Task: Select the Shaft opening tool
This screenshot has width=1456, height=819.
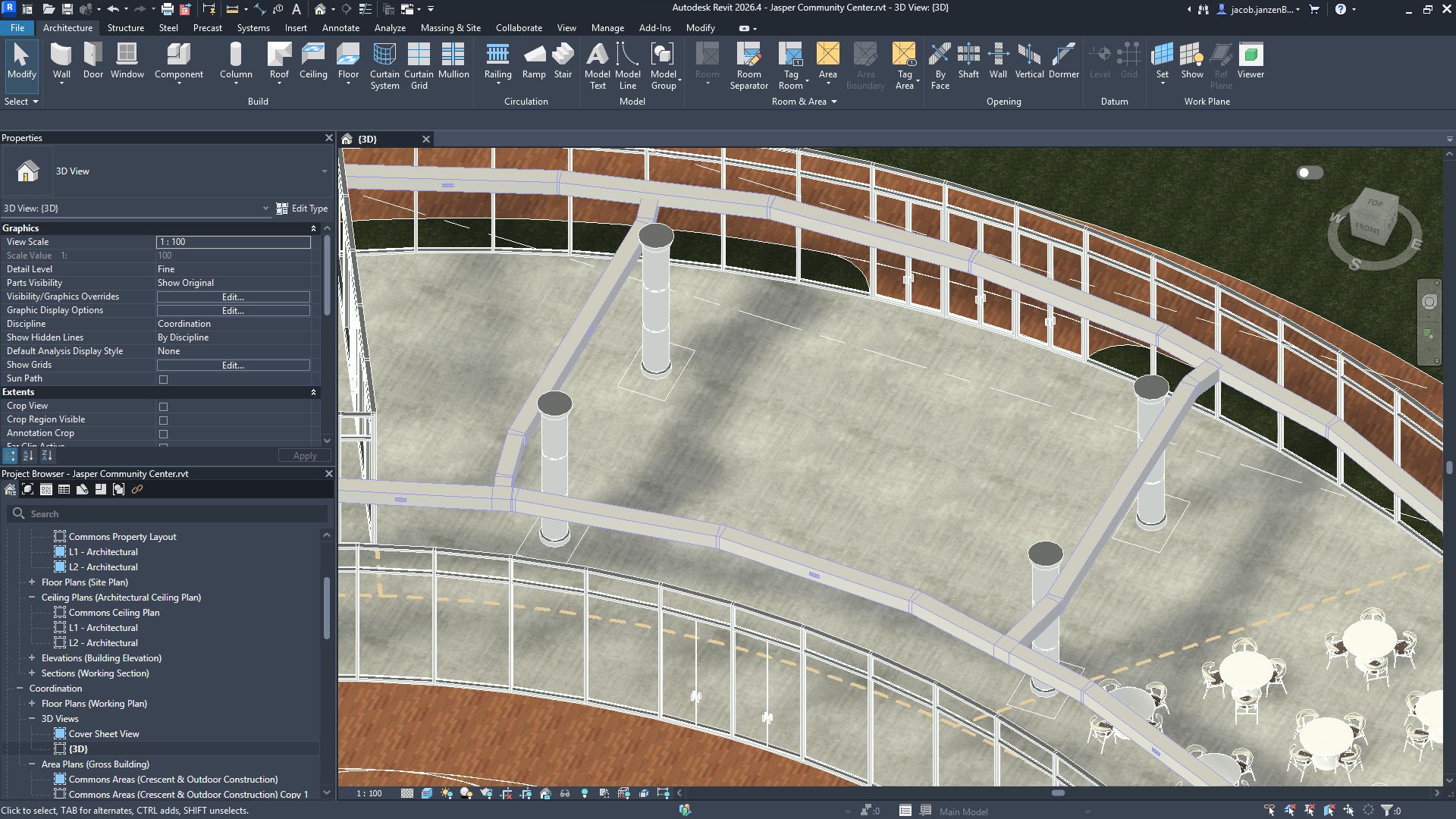Action: (968, 61)
